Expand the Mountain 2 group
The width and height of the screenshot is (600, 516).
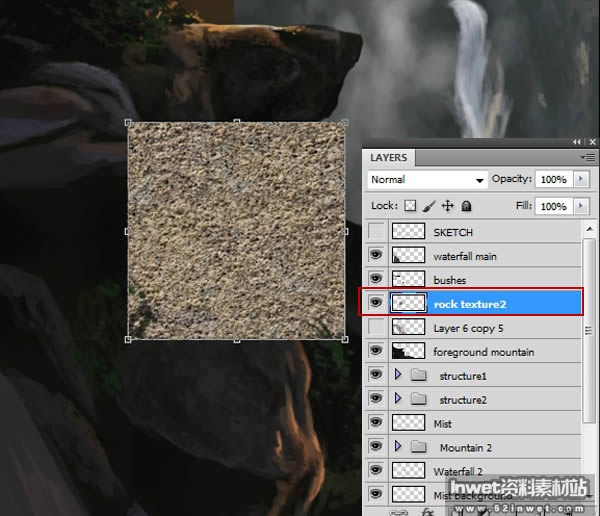pyautogui.click(x=398, y=446)
